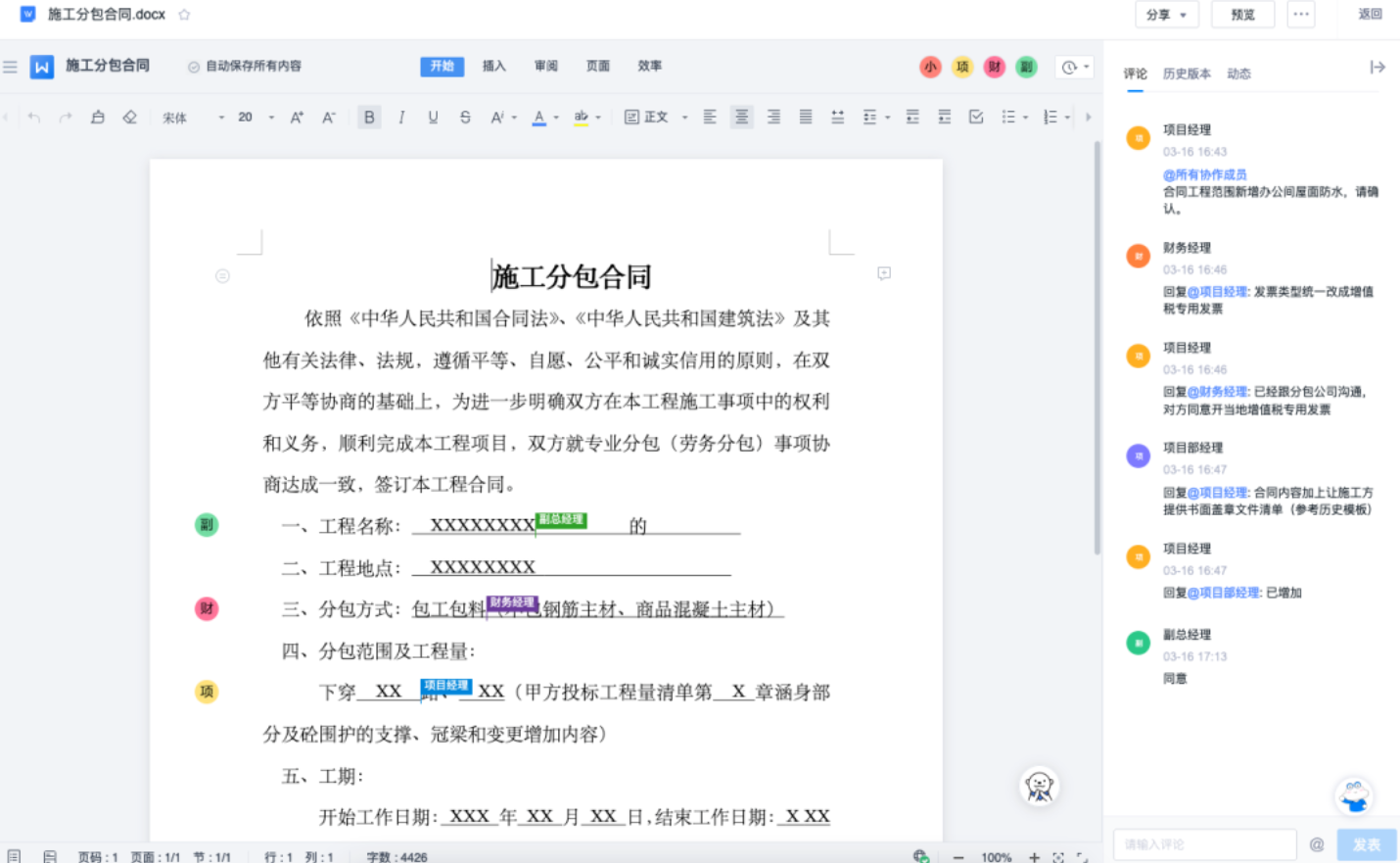Click the Clear Formatting icon

coord(130,117)
